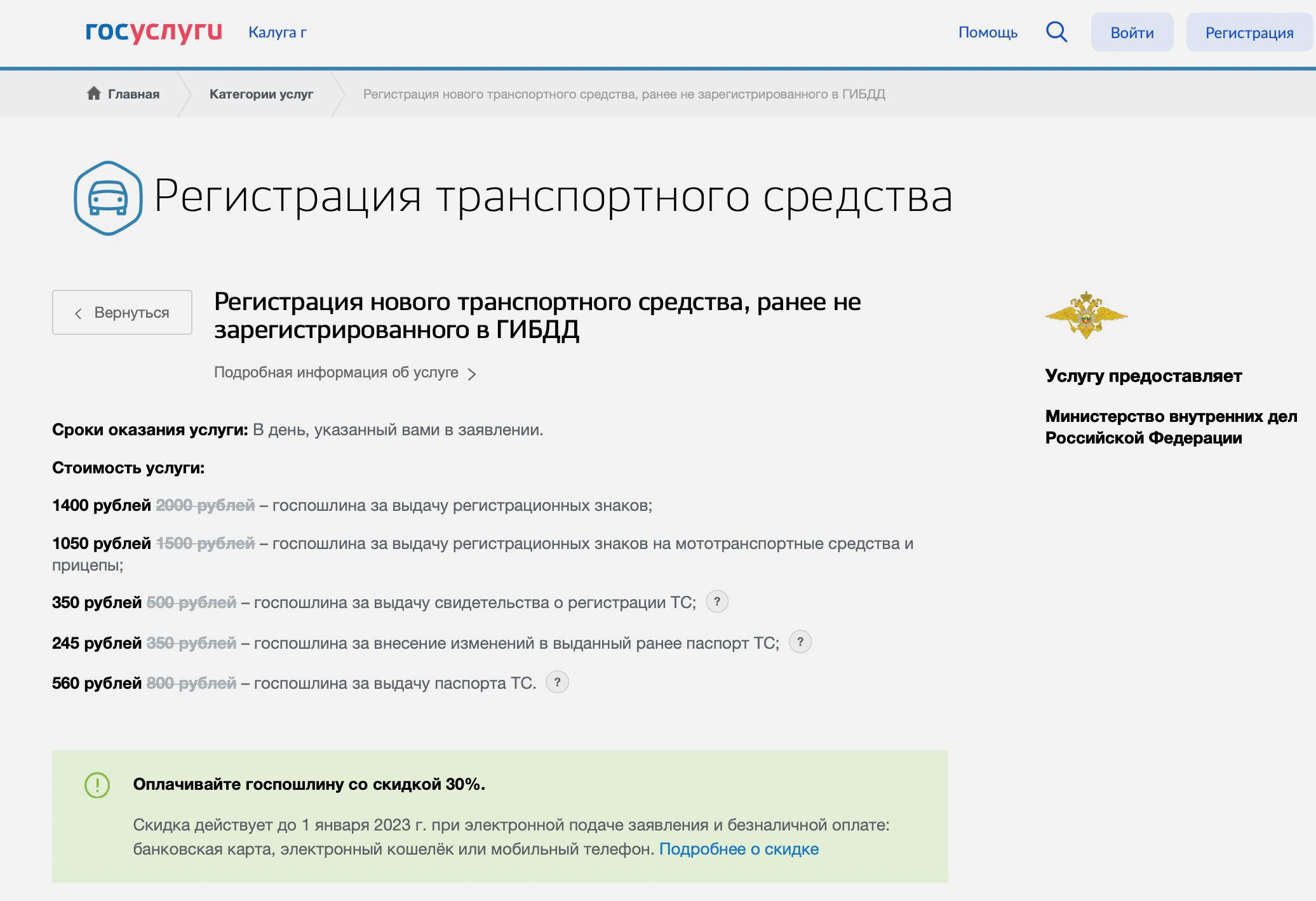Go to Главная breadcrumb
Image resolution: width=1316 pixels, height=901 pixels.
coord(133,94)
